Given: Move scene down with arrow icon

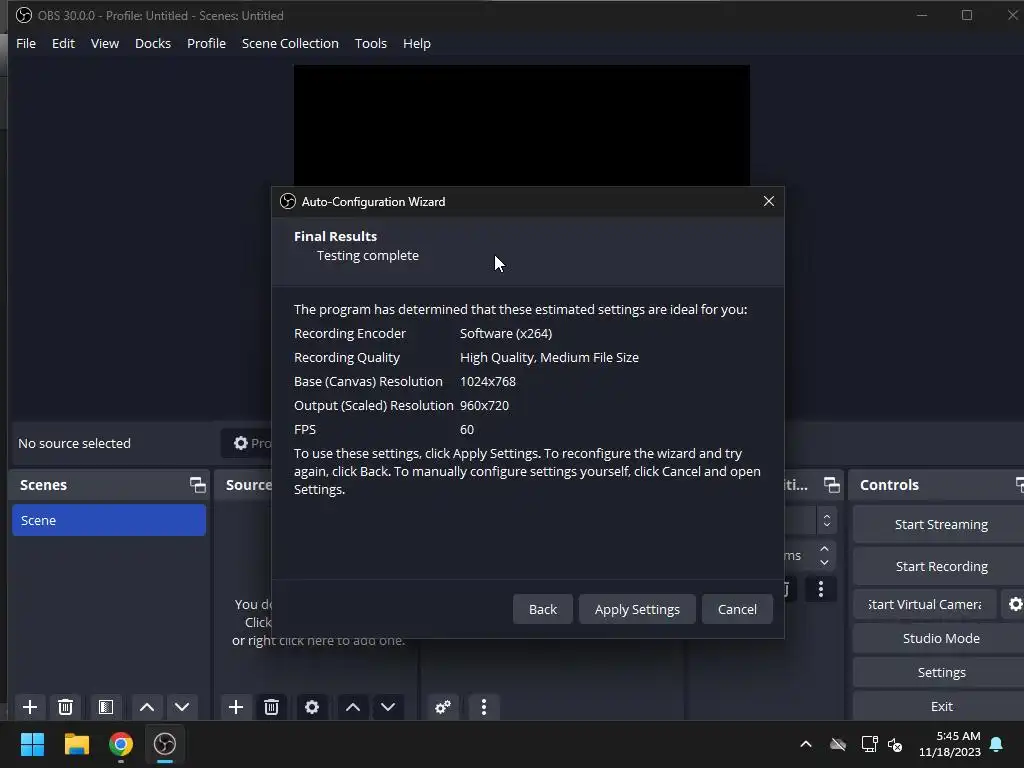Looking at the screenshot, I should pos(182,707).
